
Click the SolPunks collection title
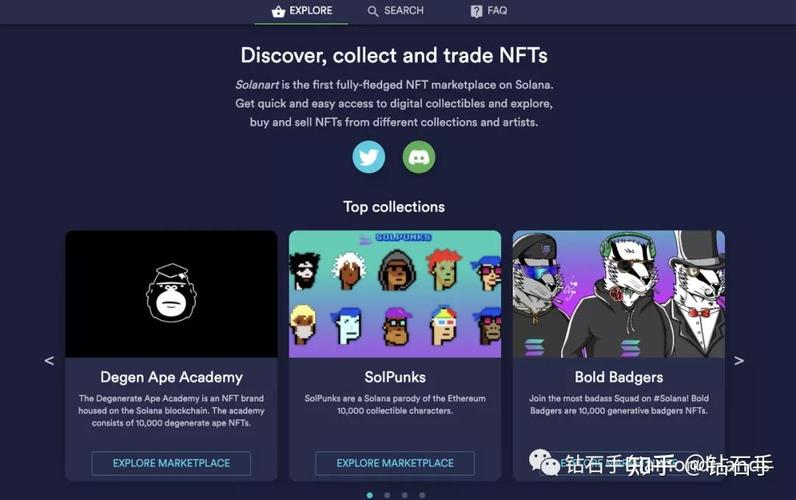tap(395, 377)
